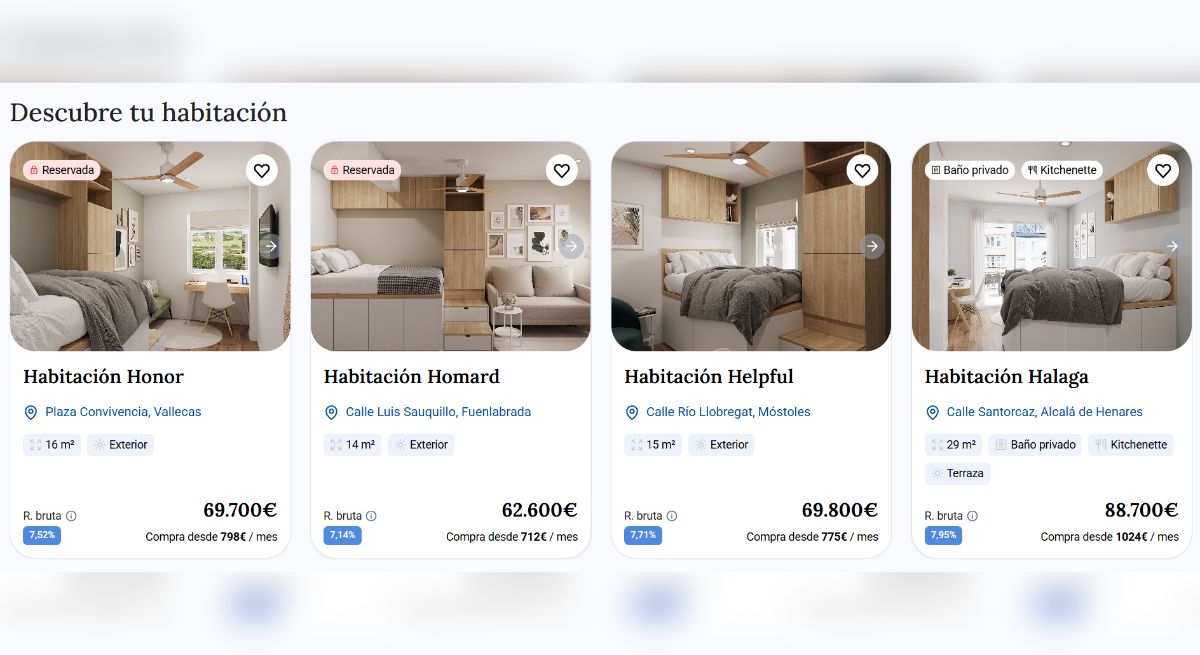1200x655 pixels.
Task: Toggle heart favorite on Habitación Homard
Action: (562, 170)
